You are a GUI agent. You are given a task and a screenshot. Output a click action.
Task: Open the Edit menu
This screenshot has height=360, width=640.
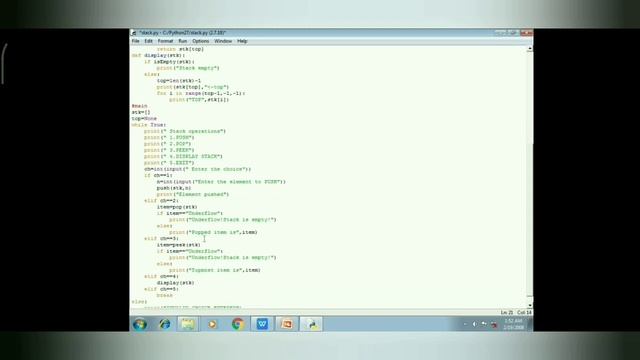[148, 41]
